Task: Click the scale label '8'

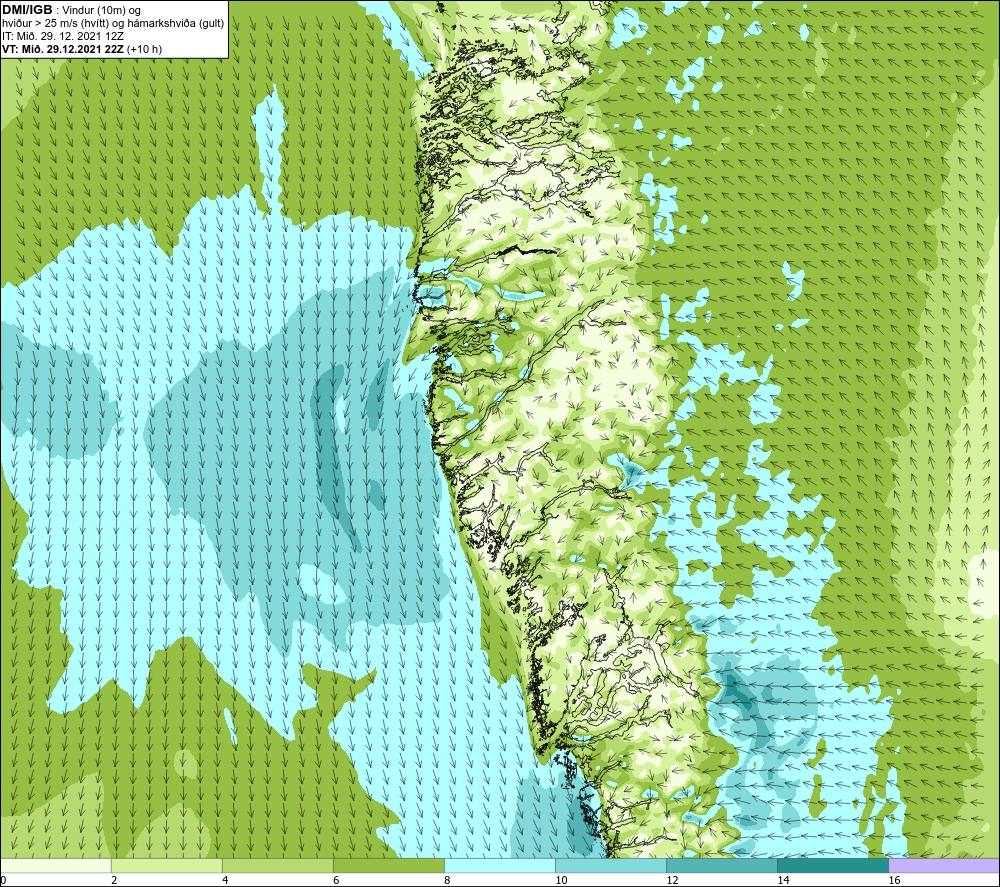Action: (x=447, y=881)
